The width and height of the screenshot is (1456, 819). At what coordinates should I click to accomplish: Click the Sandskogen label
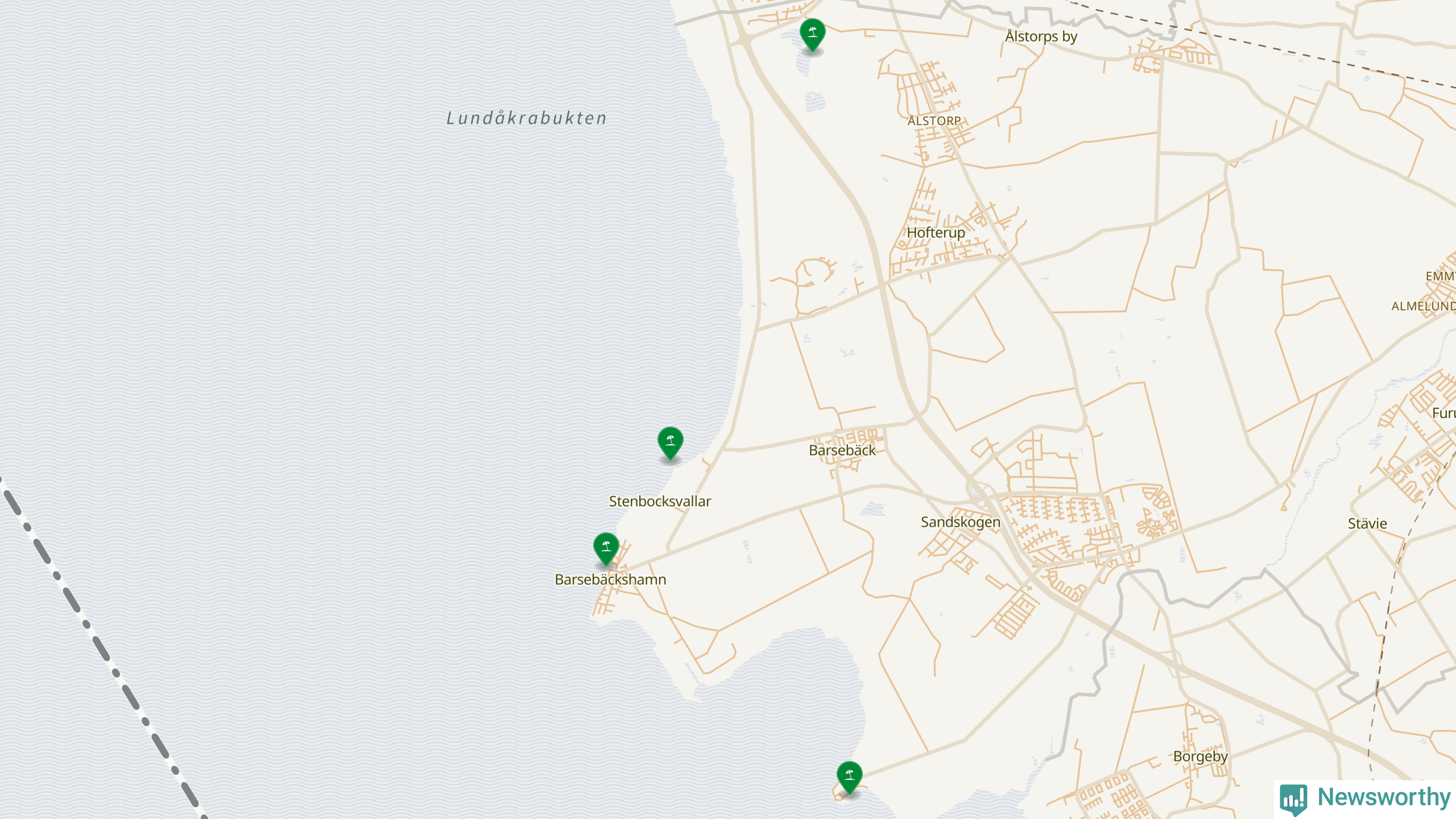pos(960,522)
